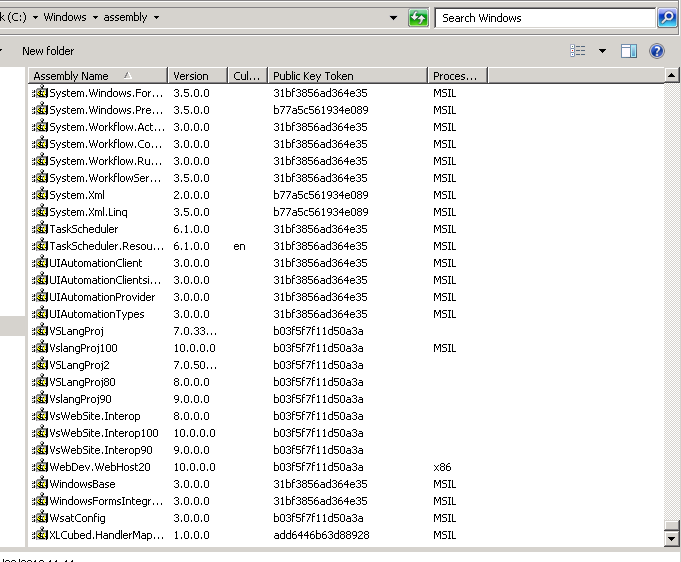This screenshot has width=681, height=562.
Task: Click the scrollbar down arrow
Action: tap(672, 539)
